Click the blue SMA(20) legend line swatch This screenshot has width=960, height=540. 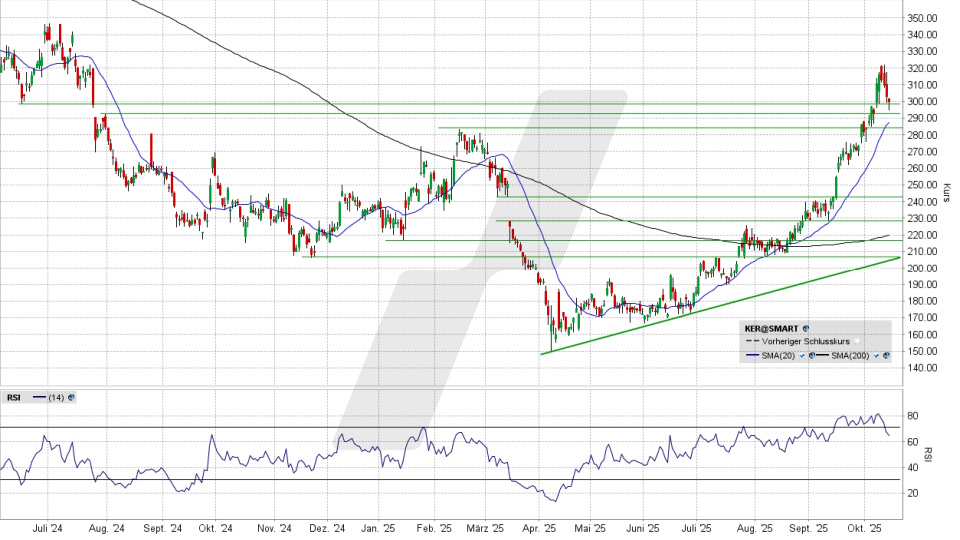[x=753, y=355]
